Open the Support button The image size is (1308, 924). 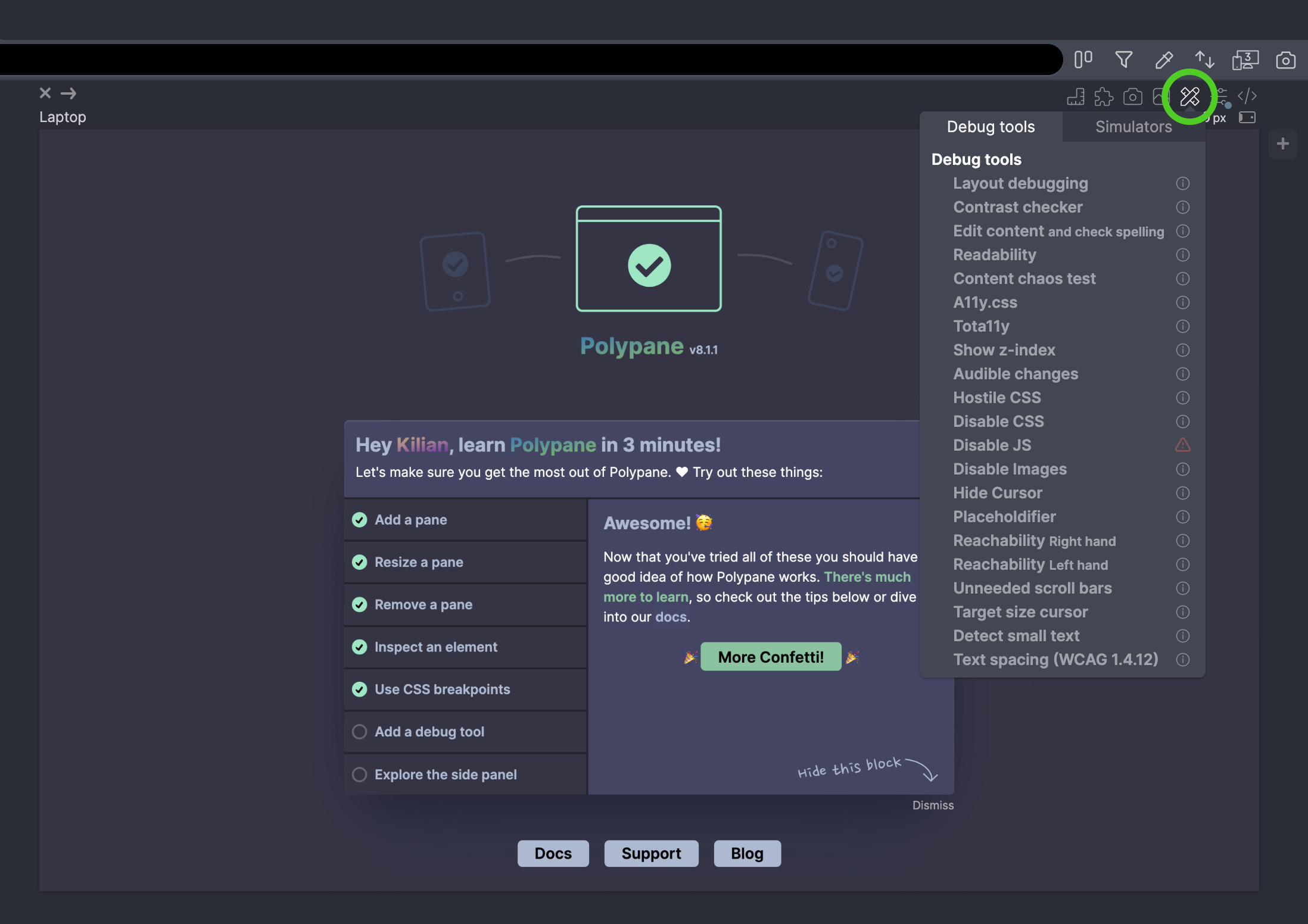click(x=651, y=853)
